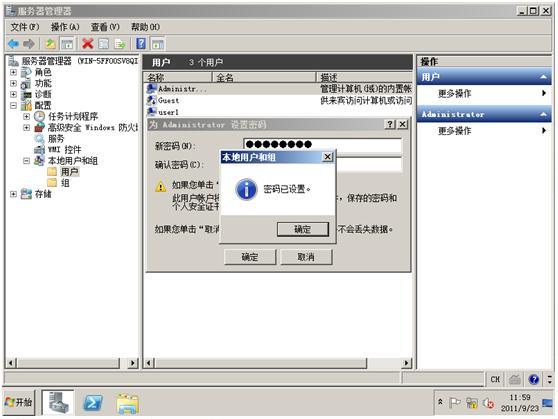Select the user1 user row
The image size is (558, 419).
click(279, 112)
